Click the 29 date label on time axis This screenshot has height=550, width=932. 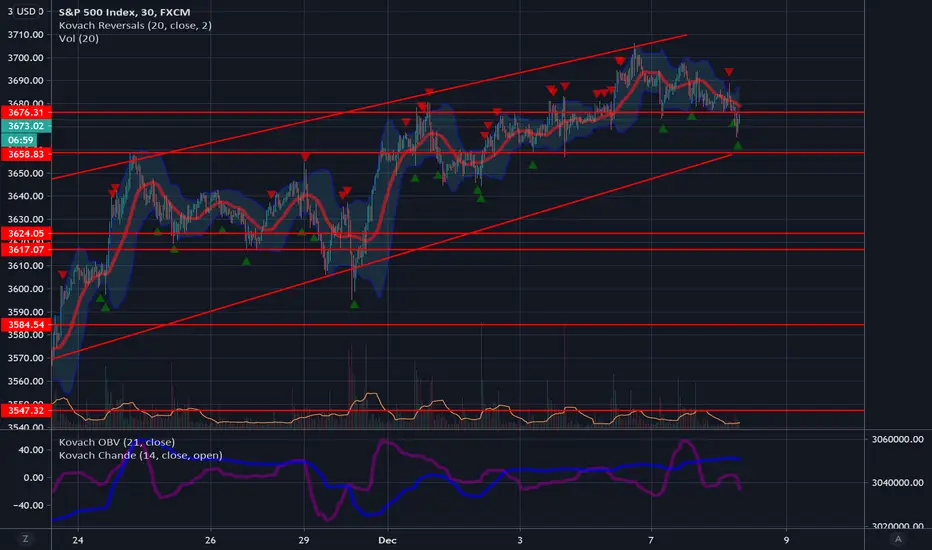pos(304,540)
